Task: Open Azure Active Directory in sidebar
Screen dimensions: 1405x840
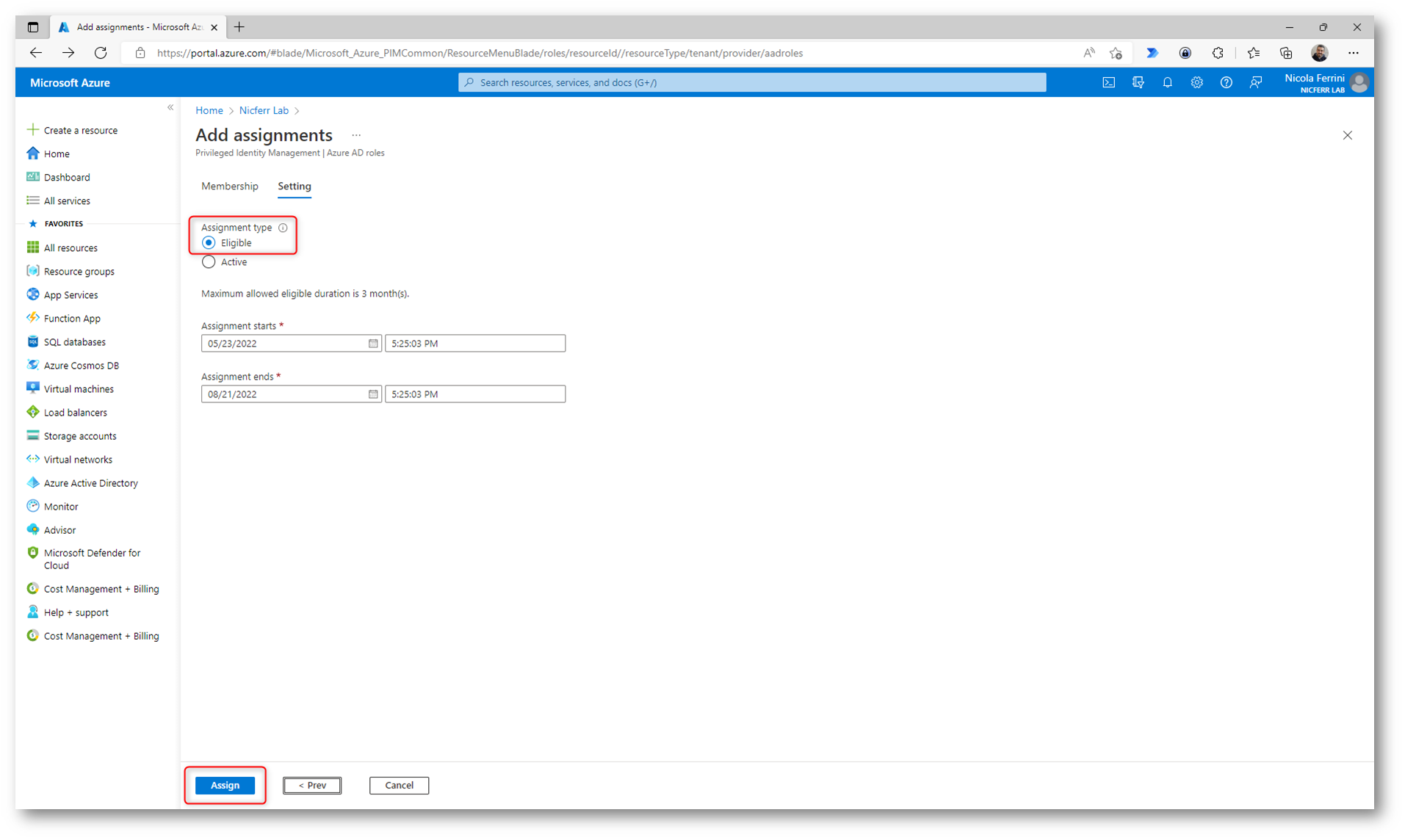Action: pyautogui.click(x=90, y=482)
